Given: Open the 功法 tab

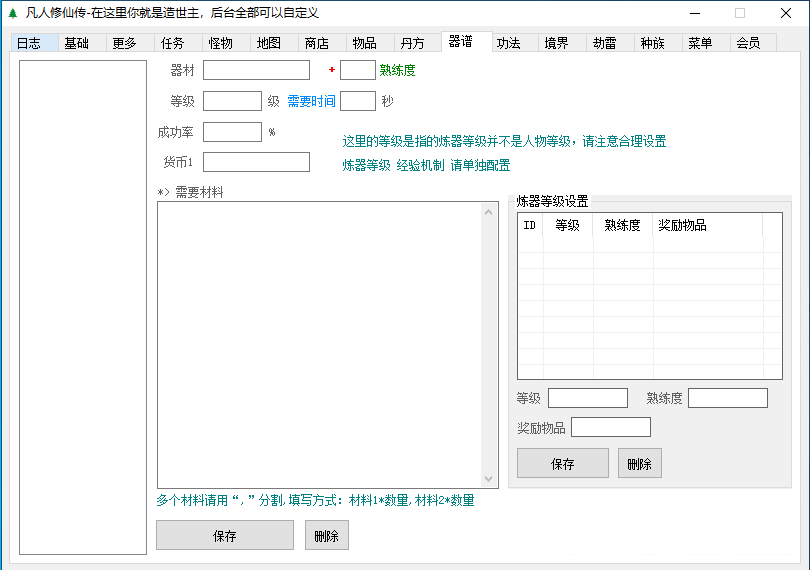Looking at the screenshot, I should coord(515,43).
